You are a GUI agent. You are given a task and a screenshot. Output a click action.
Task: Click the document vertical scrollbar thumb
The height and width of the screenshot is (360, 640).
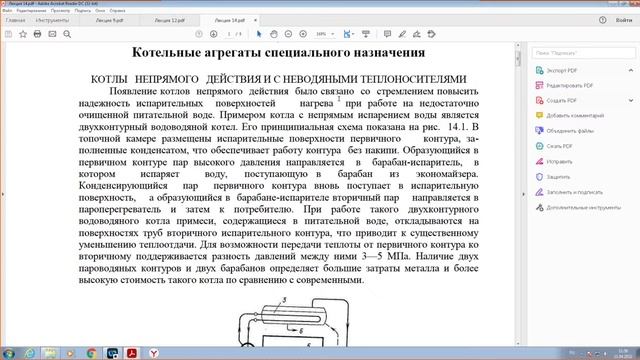[518, 59]
